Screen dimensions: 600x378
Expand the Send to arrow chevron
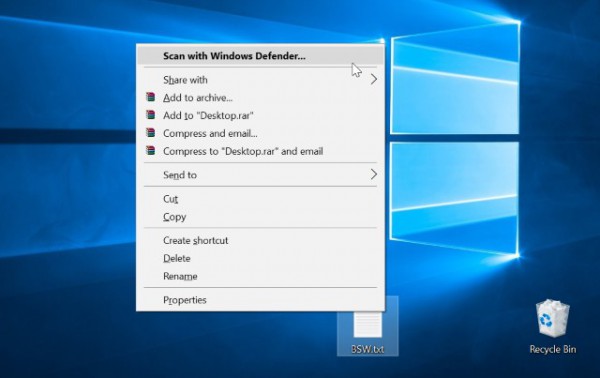click(373, 174)
